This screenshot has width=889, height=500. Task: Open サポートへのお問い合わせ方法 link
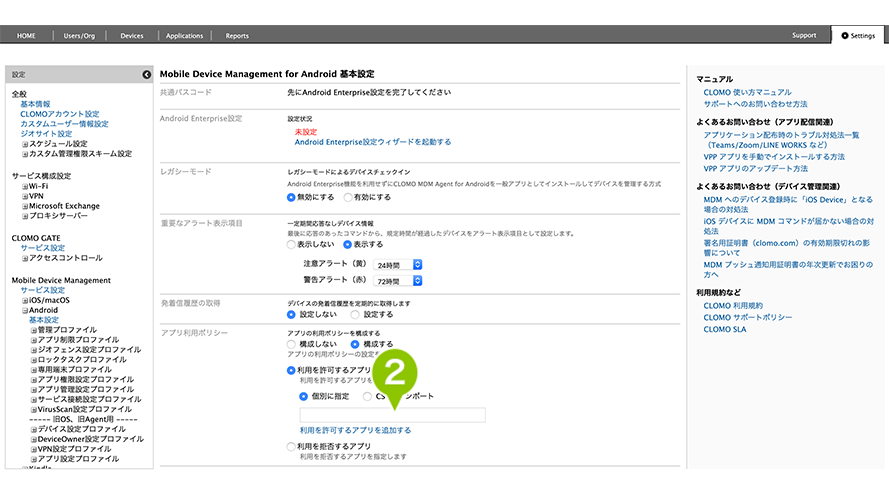coord(755,104)
